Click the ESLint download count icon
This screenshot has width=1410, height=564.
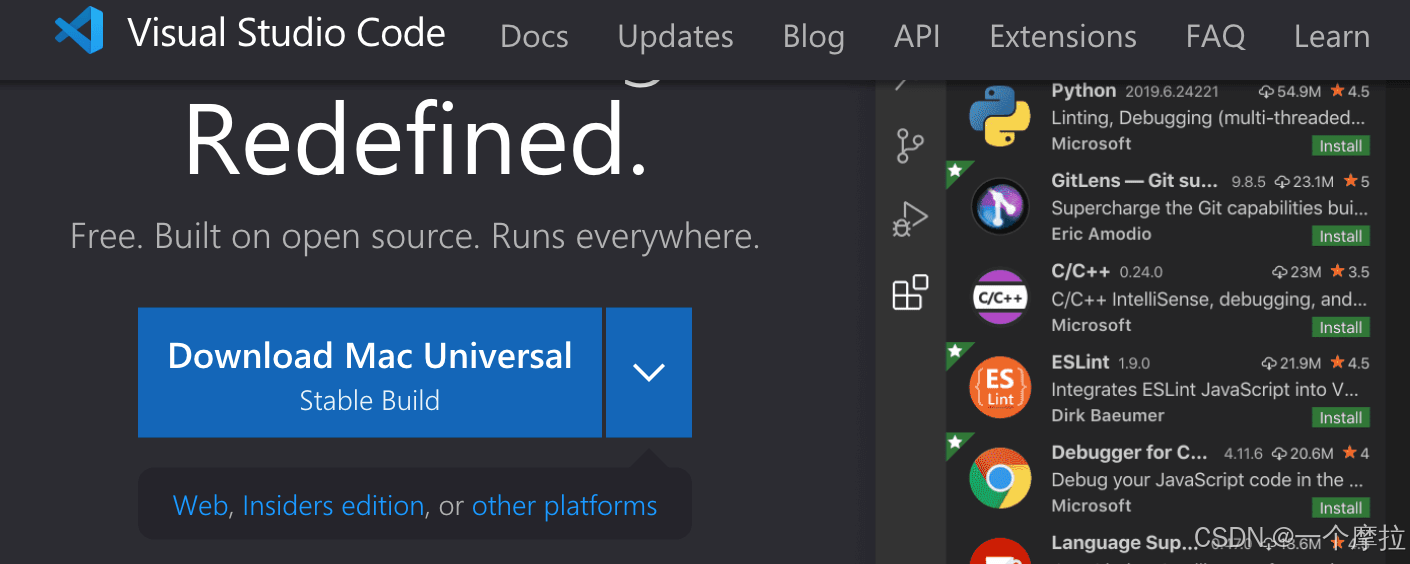pyautogui.click(x=1270, y=363)
